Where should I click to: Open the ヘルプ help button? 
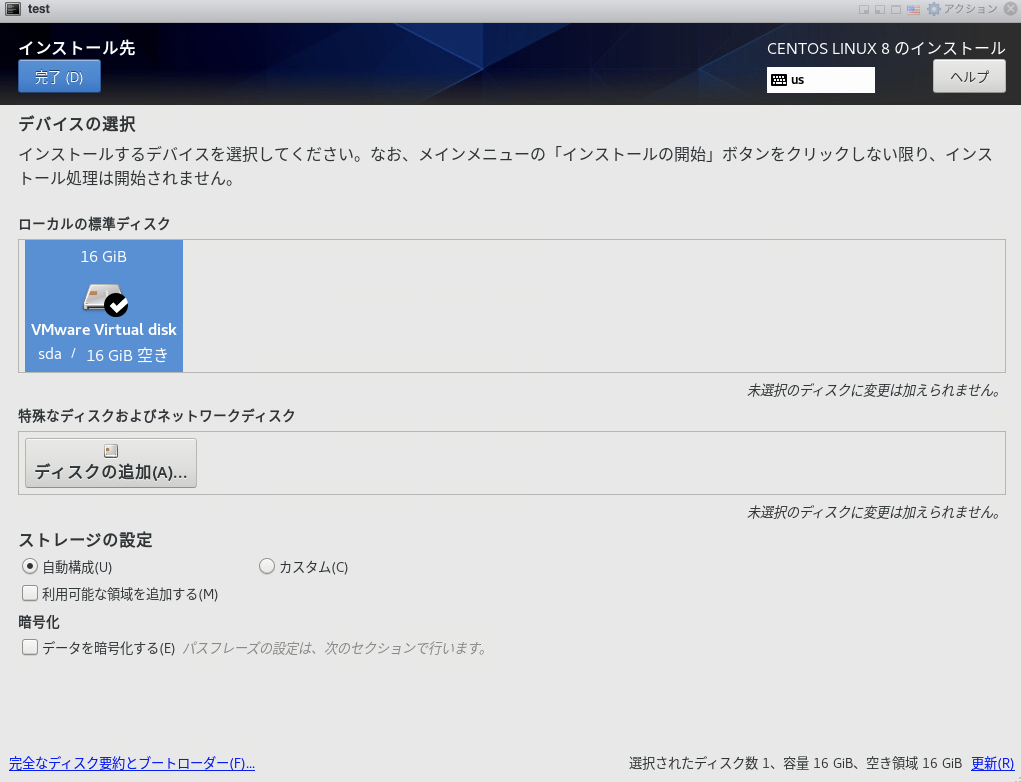click(x=969, y=77)
